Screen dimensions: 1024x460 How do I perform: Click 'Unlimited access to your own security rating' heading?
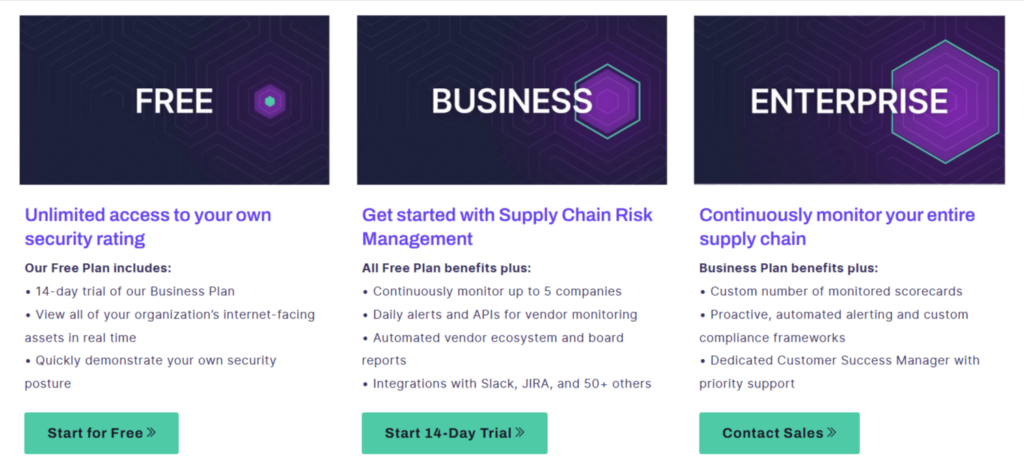[x=148, y=227]
